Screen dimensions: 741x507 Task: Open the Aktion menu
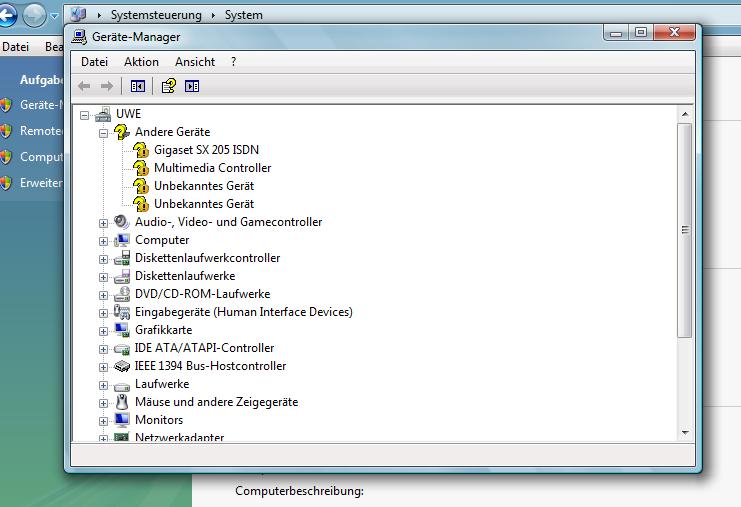(x=141, y=62)
